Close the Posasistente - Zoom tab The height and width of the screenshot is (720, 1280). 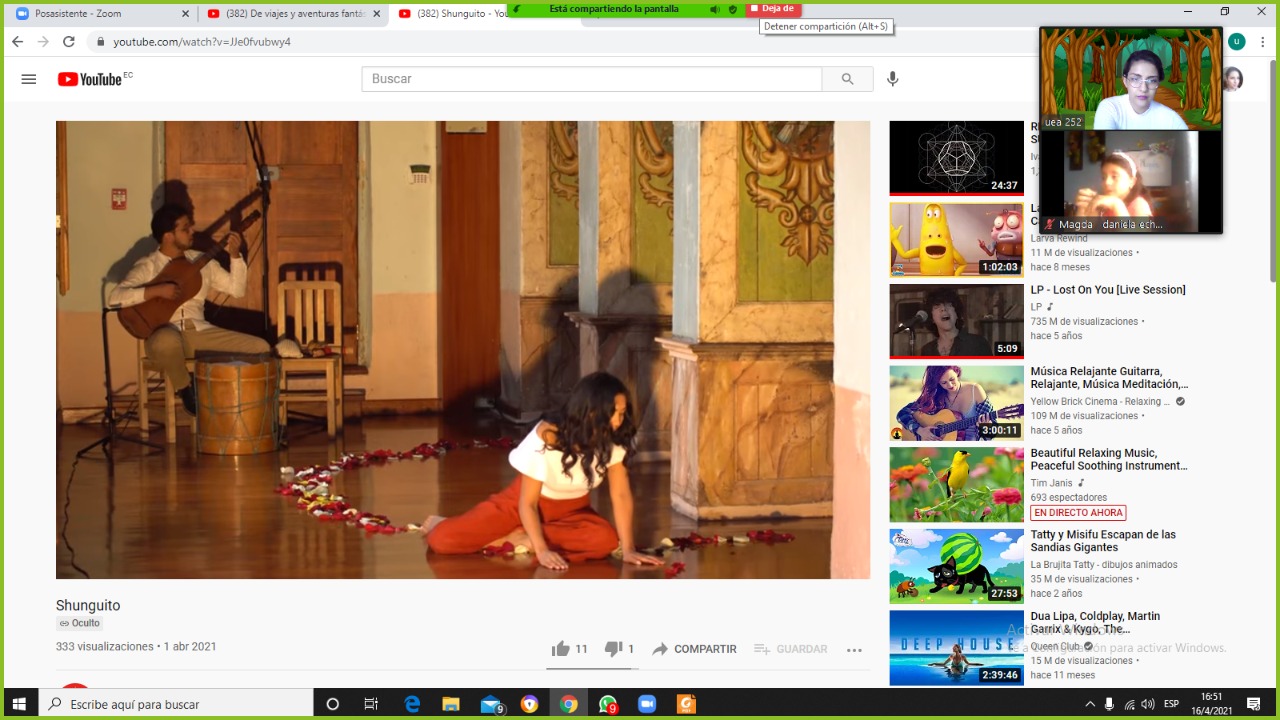(x=185, y=13)
